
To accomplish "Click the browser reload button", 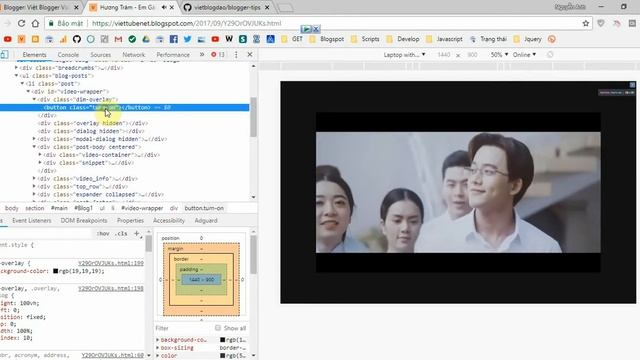I will tap(22, 23).
